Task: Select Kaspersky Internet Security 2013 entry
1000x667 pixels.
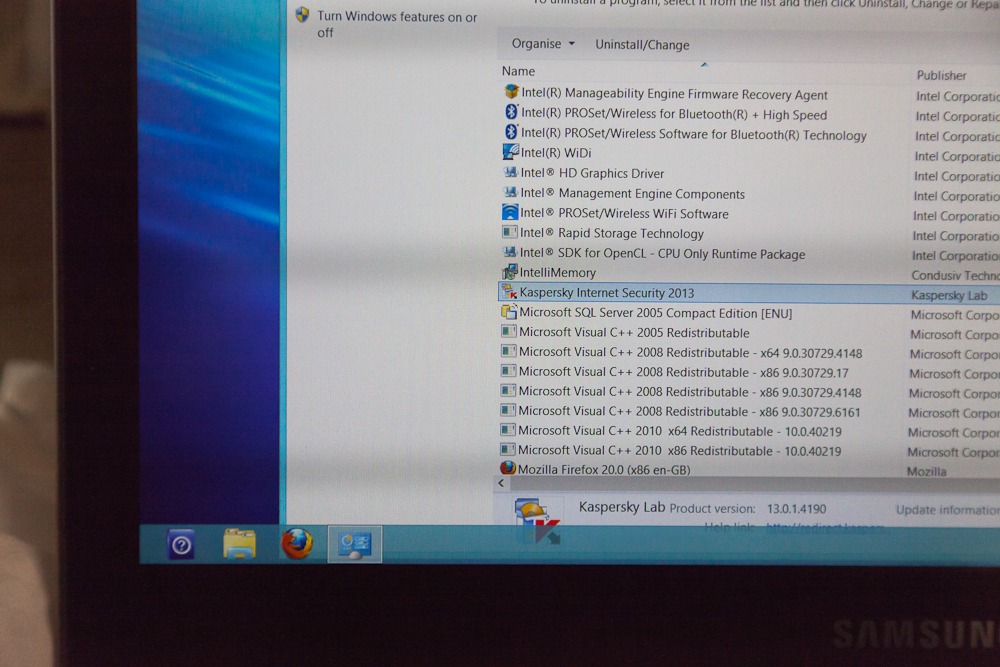Action: pos(607,293)
